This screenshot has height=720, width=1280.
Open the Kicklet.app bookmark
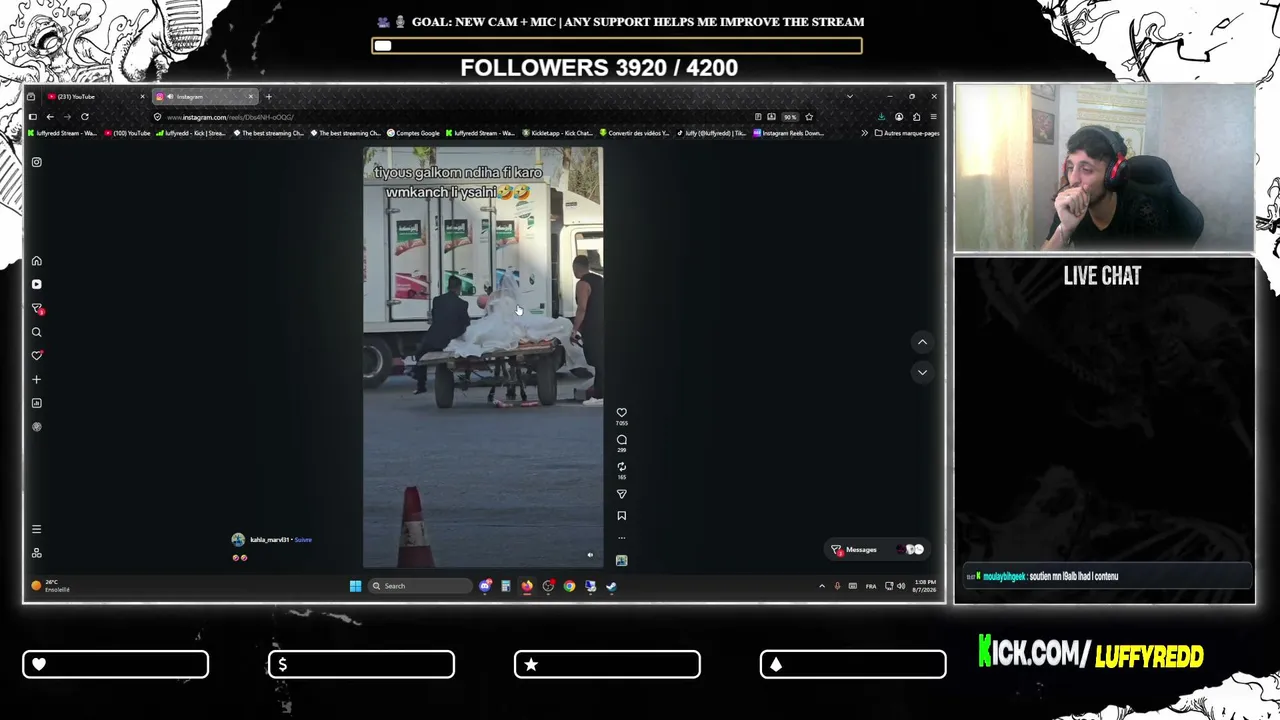(558, 133)
